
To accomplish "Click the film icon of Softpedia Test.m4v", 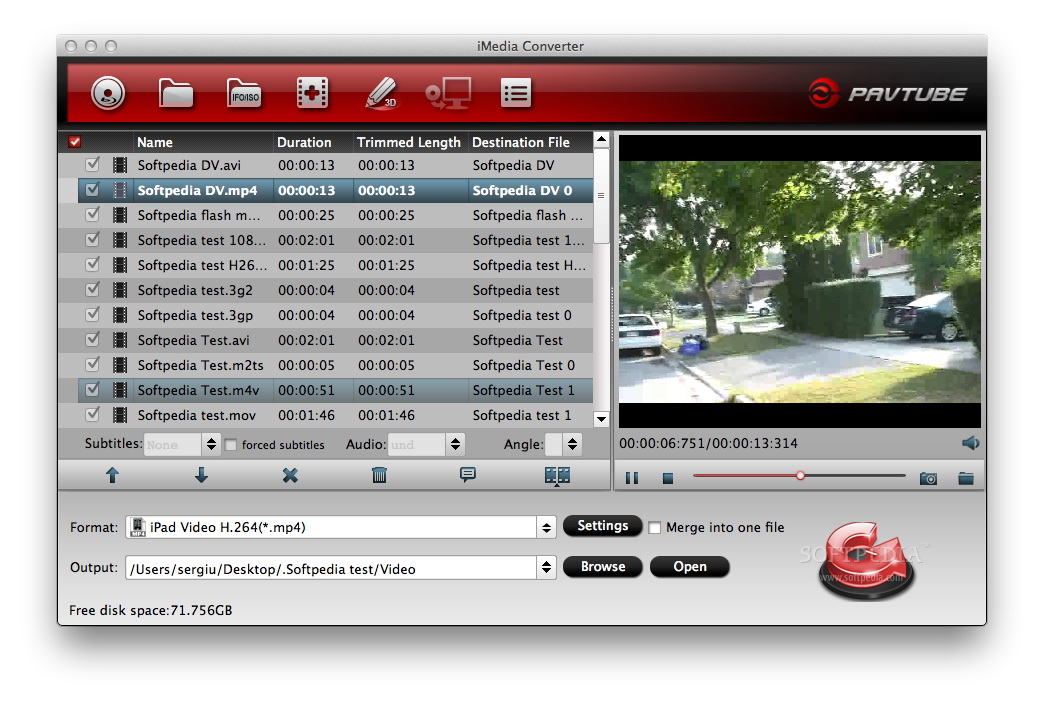I will click(120, 389).
